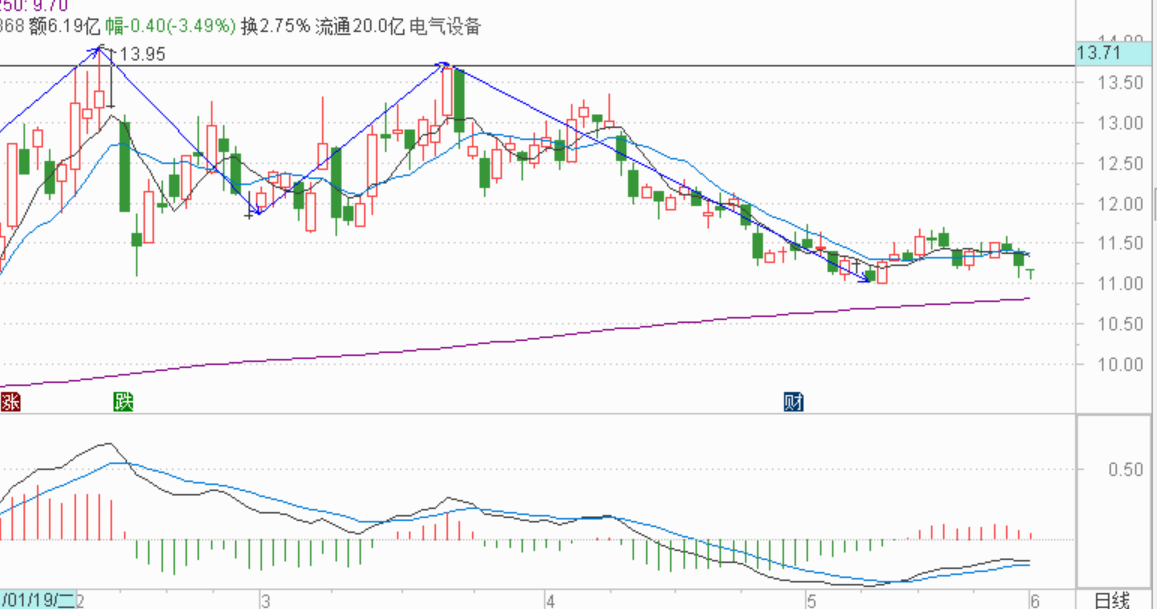Click the red 涨 marker icon

tap(11, 402)
